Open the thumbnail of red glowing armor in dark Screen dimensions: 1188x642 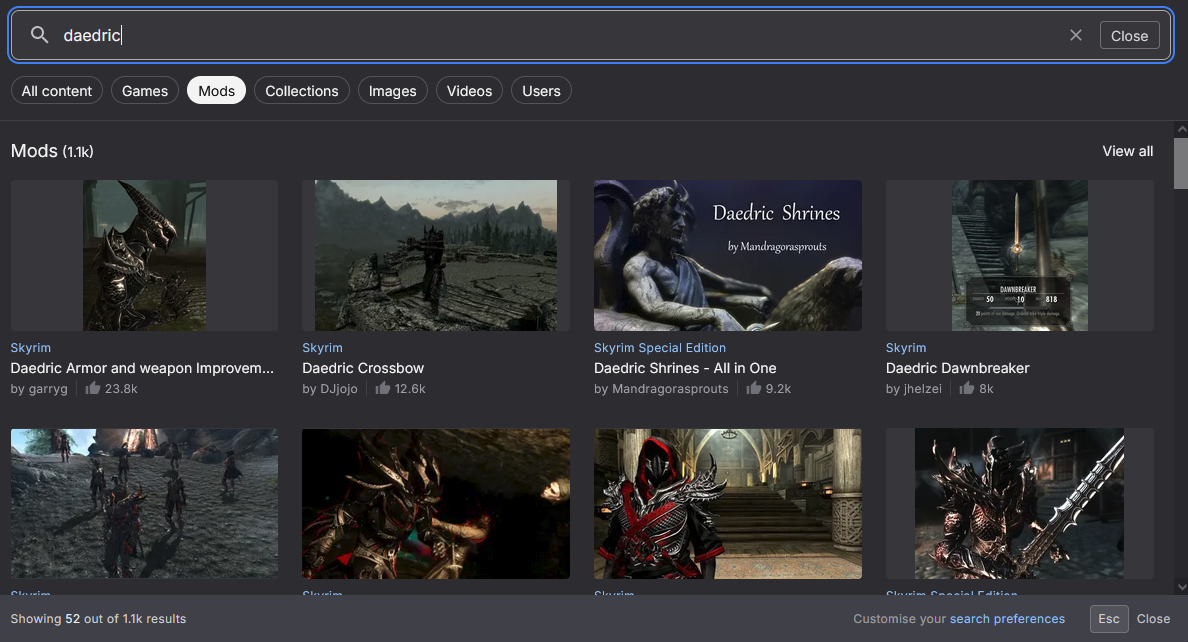pyautogui.click(x=436, y=504)
